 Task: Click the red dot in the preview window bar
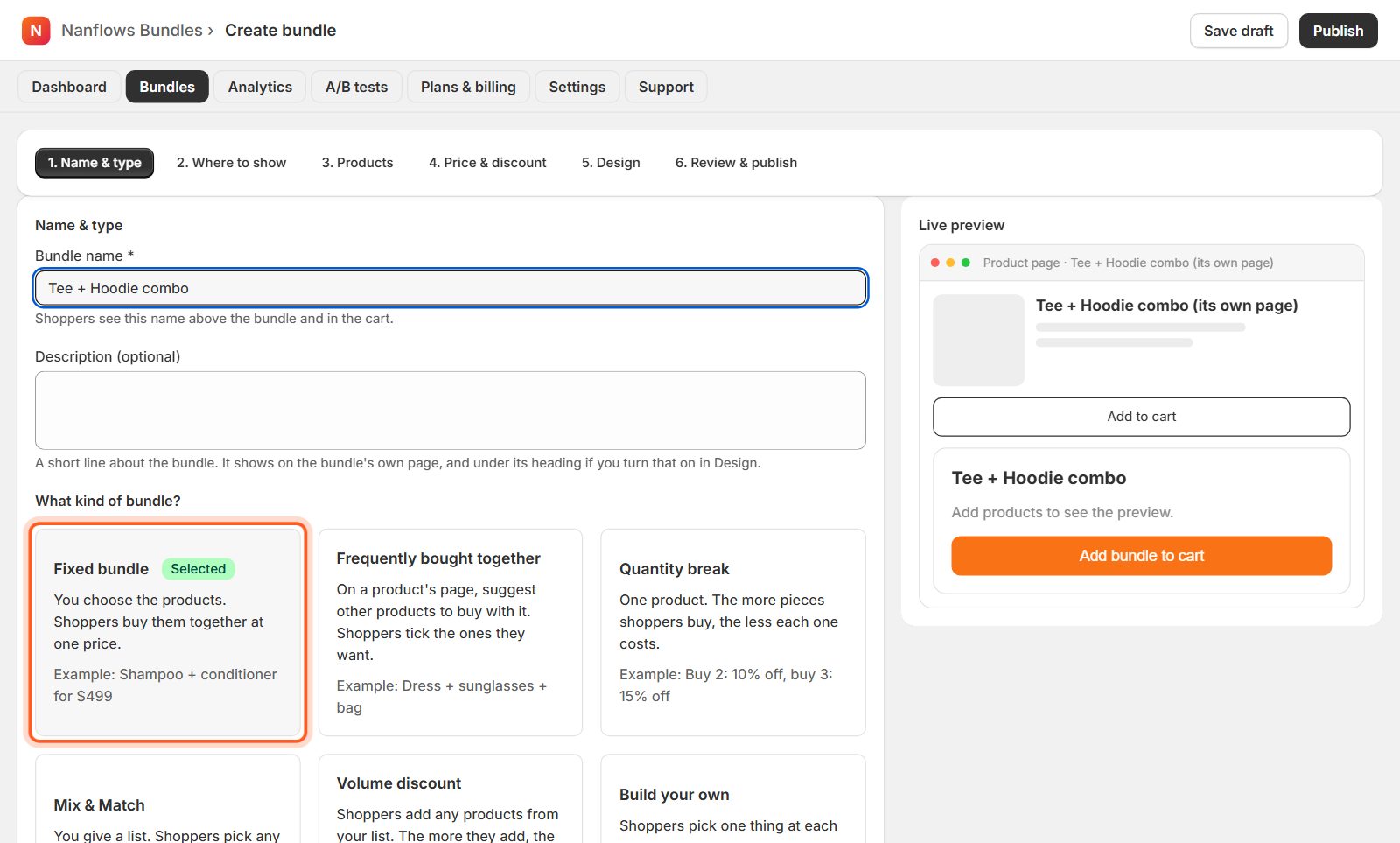[935, 263]
